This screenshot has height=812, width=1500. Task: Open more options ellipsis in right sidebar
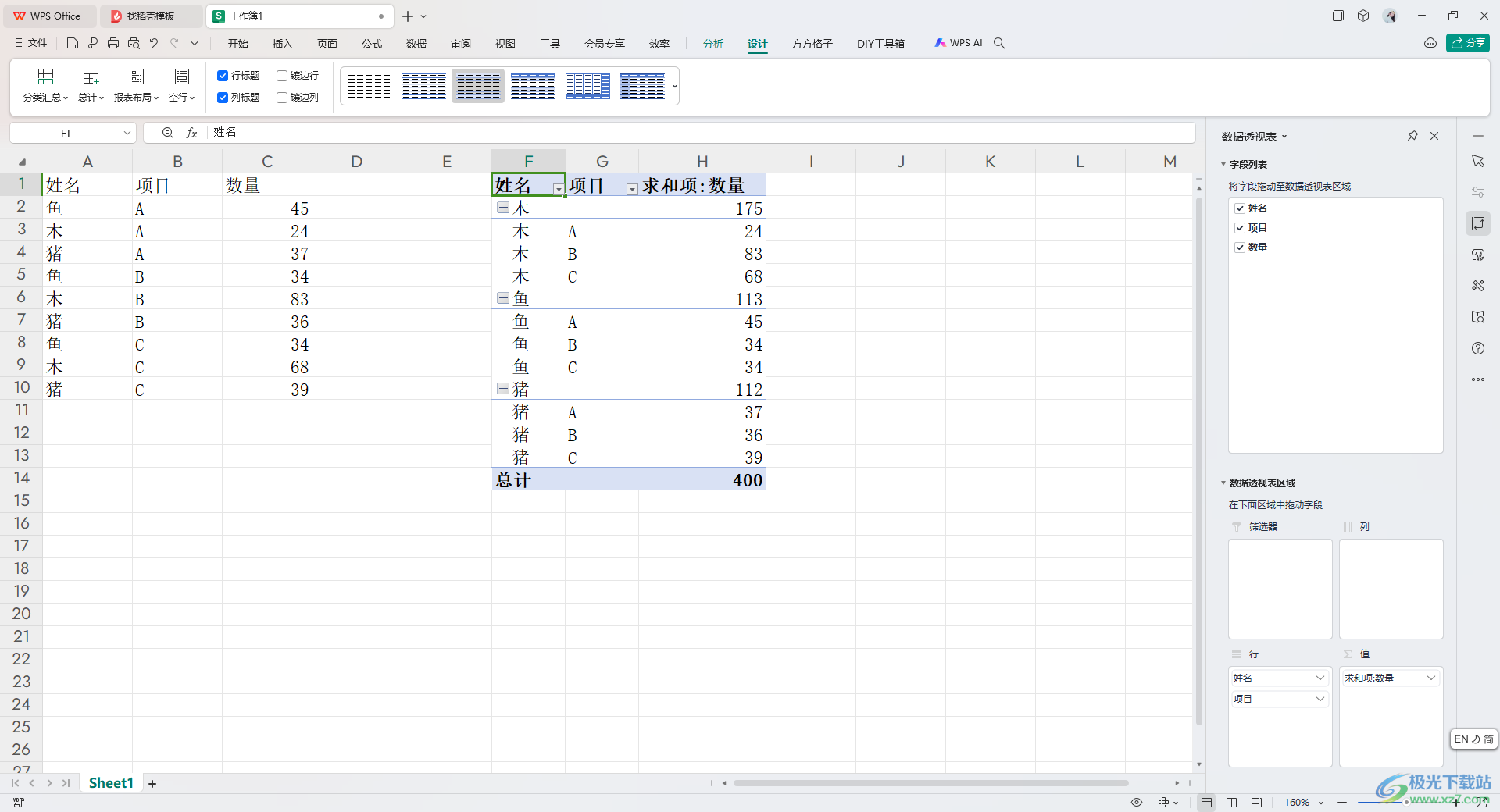pyautogui.click(x=1478, y=379)
